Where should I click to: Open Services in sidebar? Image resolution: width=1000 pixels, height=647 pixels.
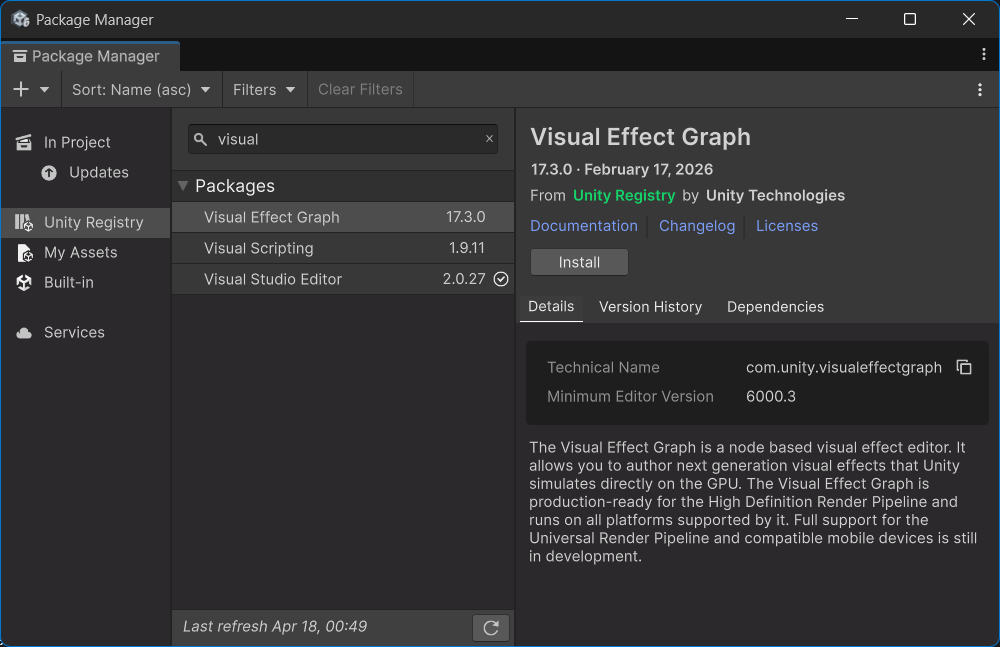[86, 332]
